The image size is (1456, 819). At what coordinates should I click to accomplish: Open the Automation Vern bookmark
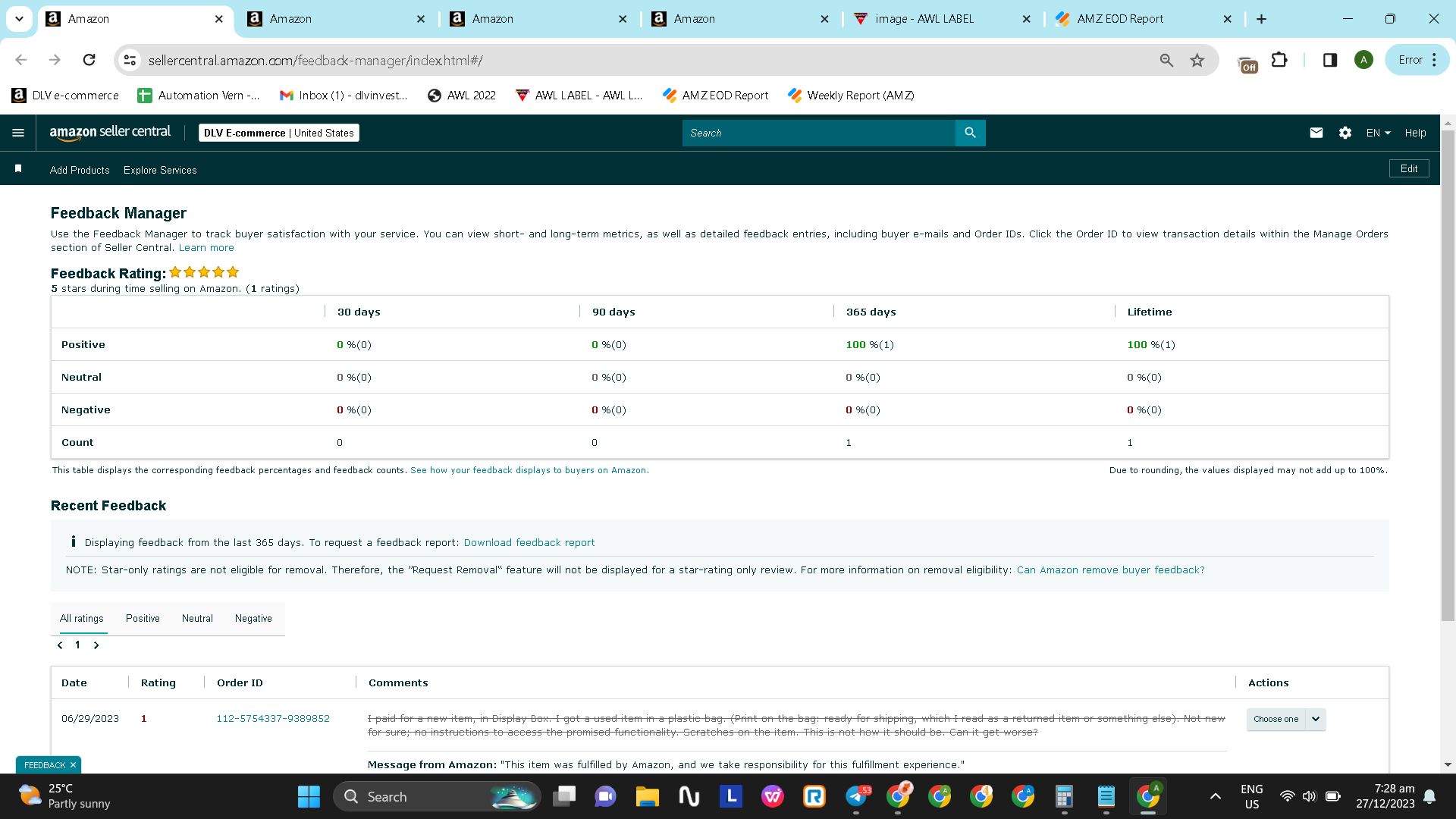tap(199, 96)
